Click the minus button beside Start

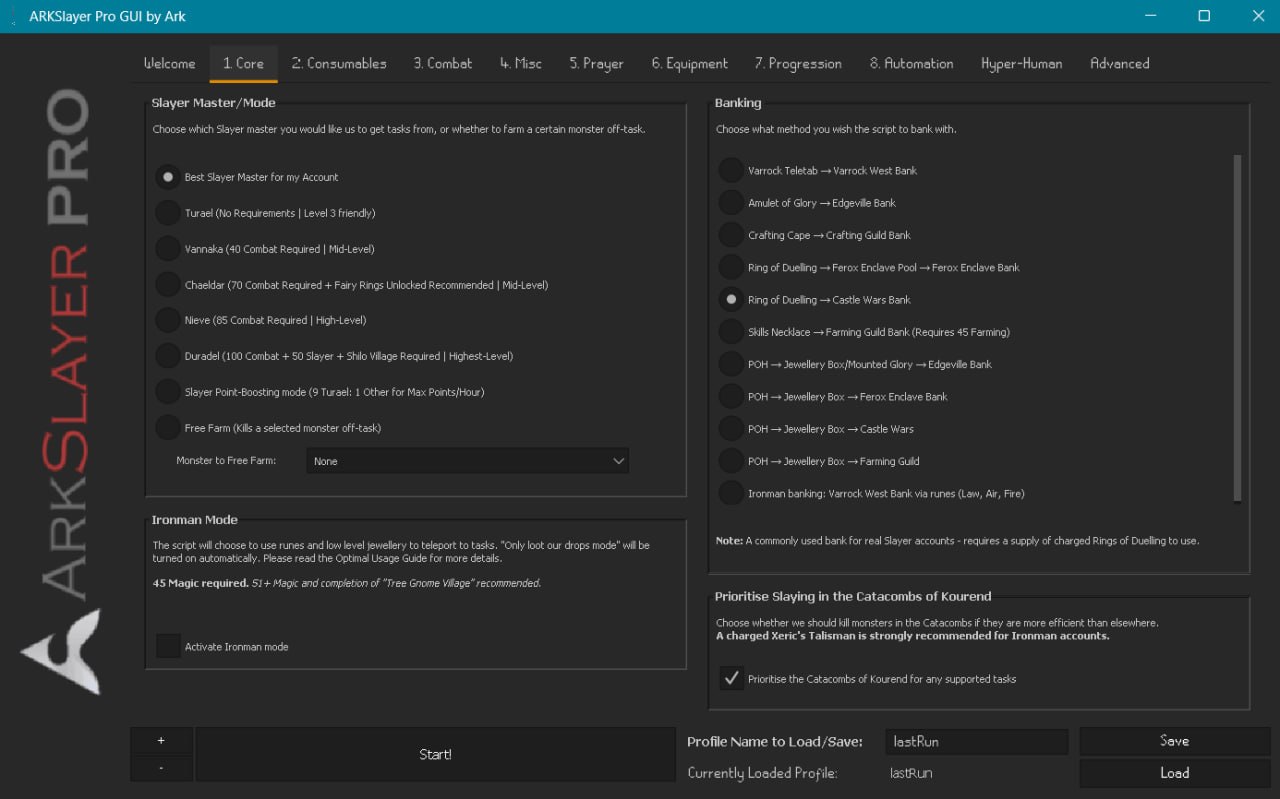pyautogui.click(x=161, y=768)
